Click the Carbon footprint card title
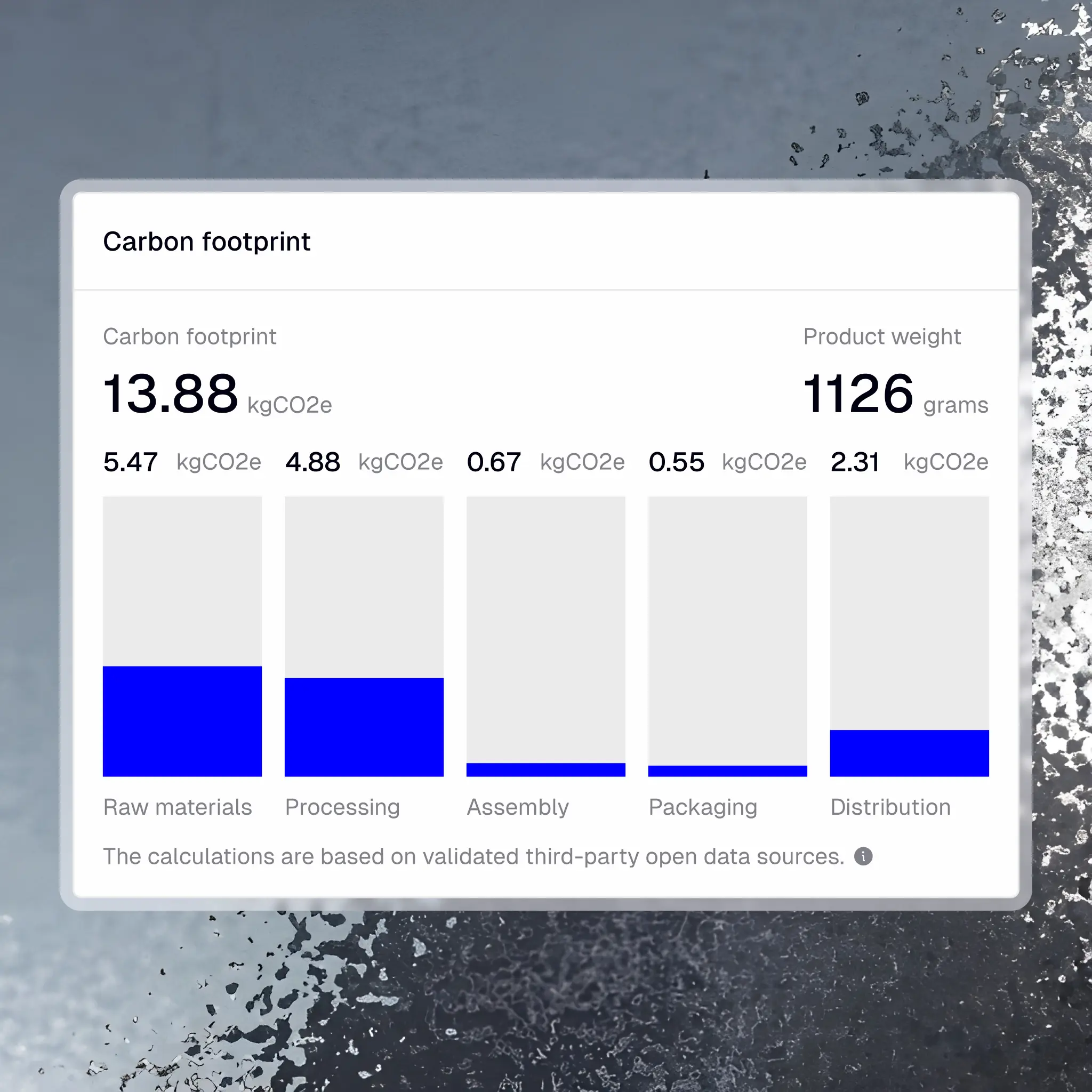The image size is (1092, 1092). click(206, 242)
